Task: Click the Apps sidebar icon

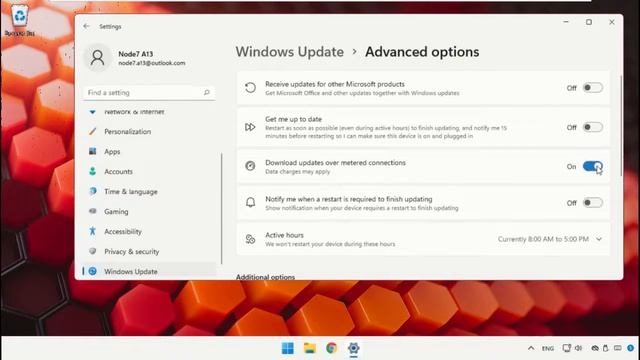Action: tap(93, 151)
